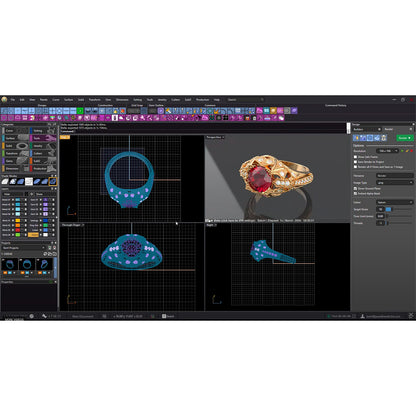Open the Resolution dropdown

pos(387,151)
